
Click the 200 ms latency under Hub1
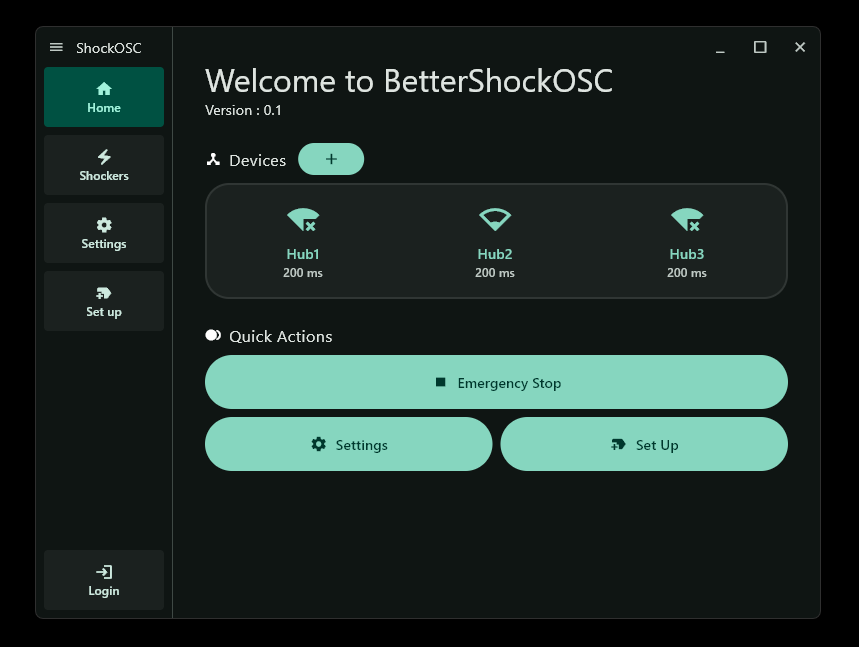coord(303,273)
